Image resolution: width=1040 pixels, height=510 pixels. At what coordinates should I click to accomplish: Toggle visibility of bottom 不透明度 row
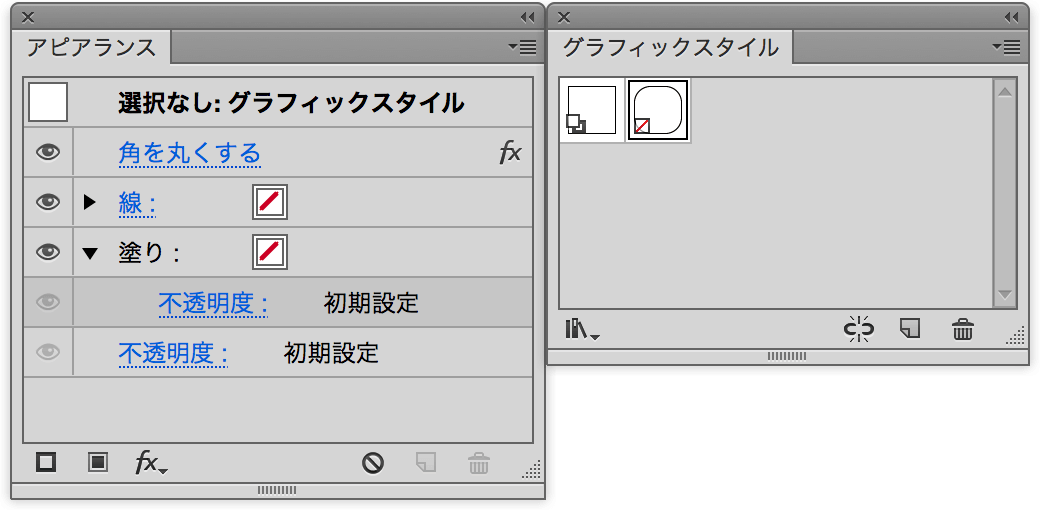pyautogui.click(x=48, y=351)
